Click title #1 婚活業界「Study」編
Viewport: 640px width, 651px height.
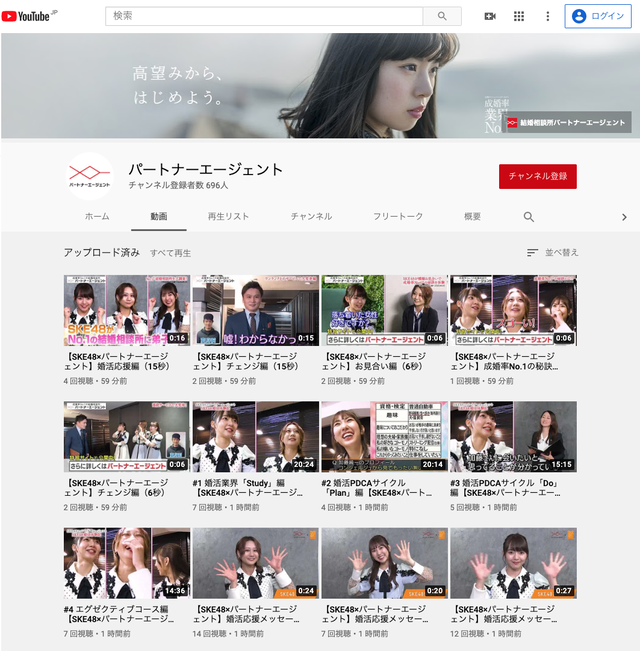click(248, 487)
